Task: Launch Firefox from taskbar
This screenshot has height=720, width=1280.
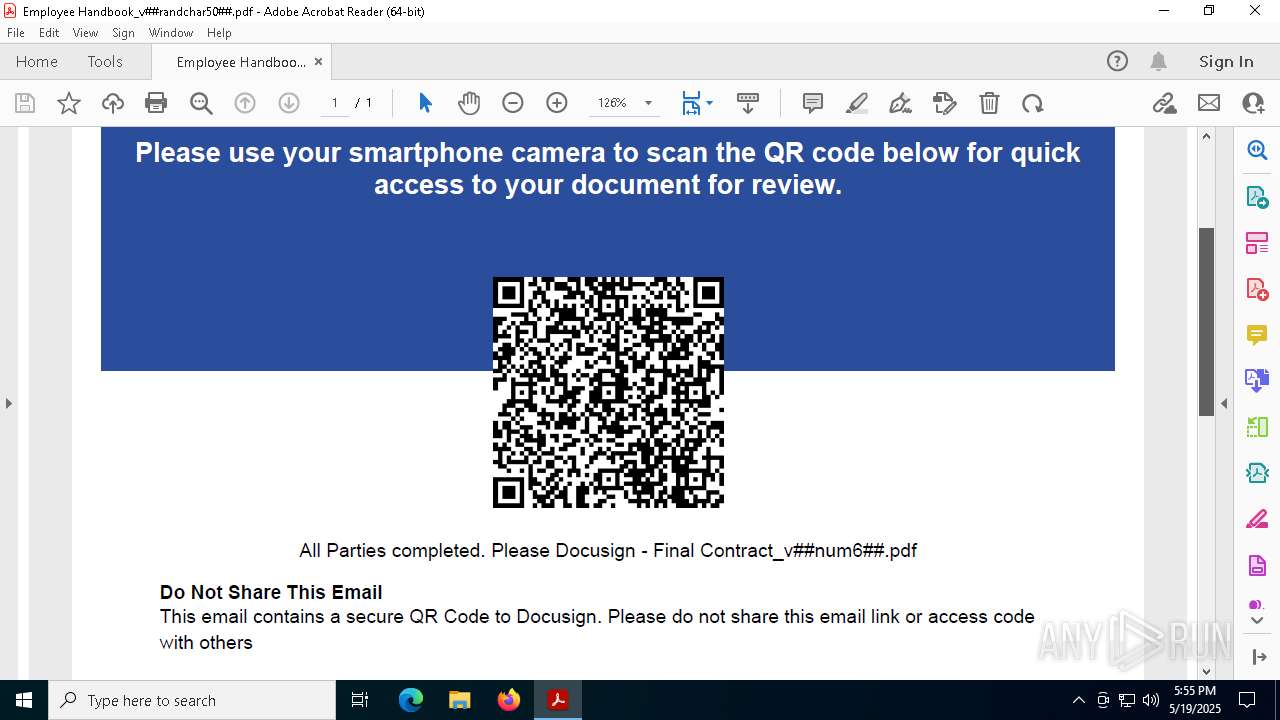Action: point(508,700)
